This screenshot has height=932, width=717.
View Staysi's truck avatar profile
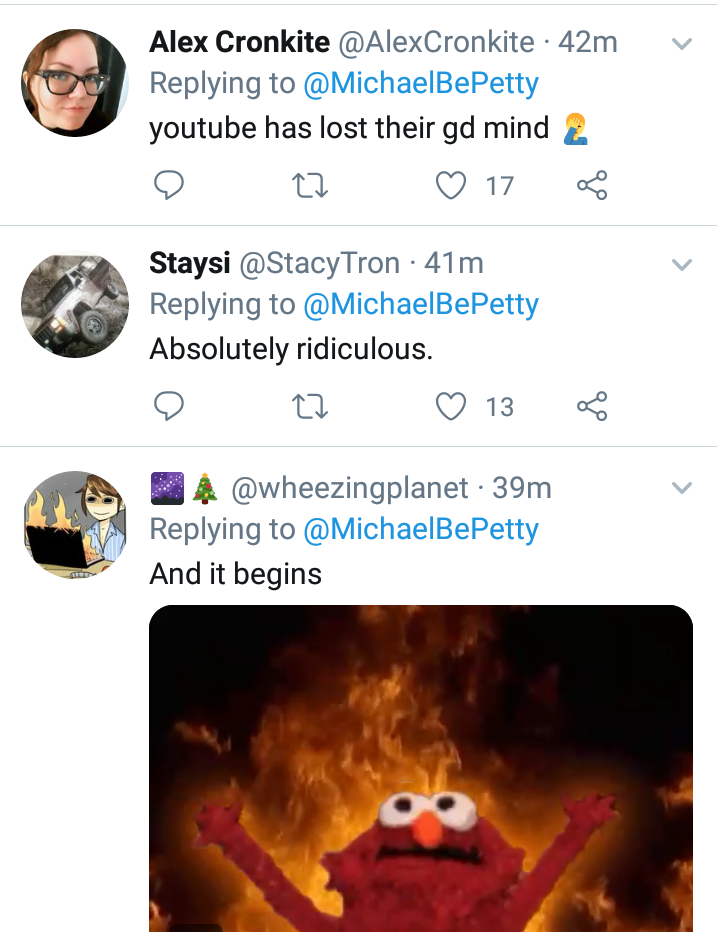[75, 304]
